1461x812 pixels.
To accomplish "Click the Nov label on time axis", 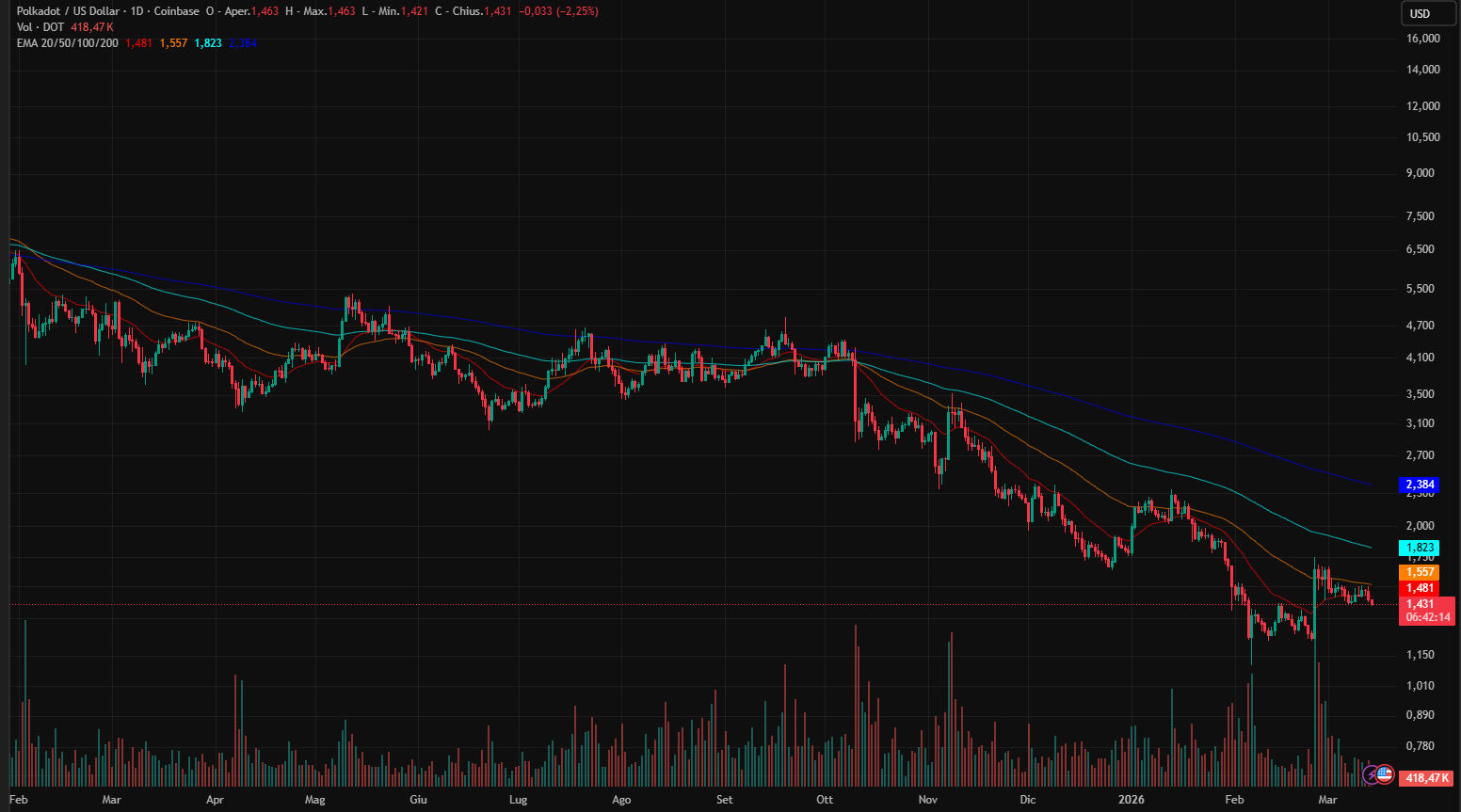I will click(928, 800).
